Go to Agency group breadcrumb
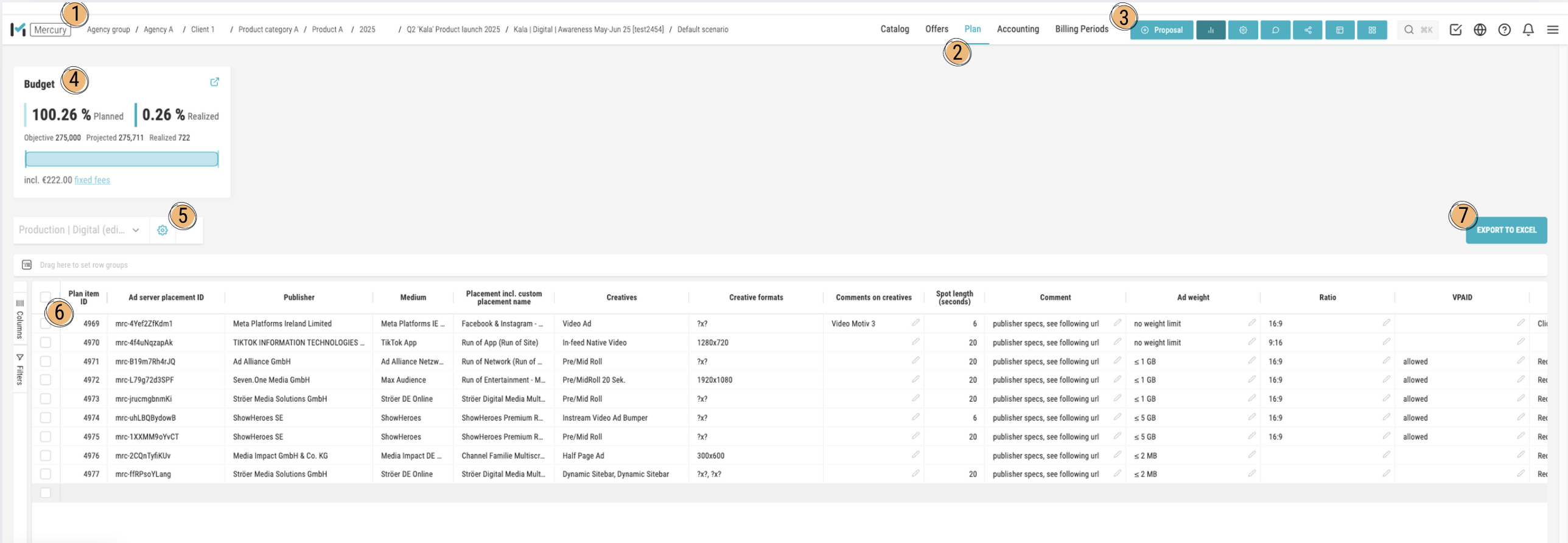1568x543 pixels. coord(108,29)
